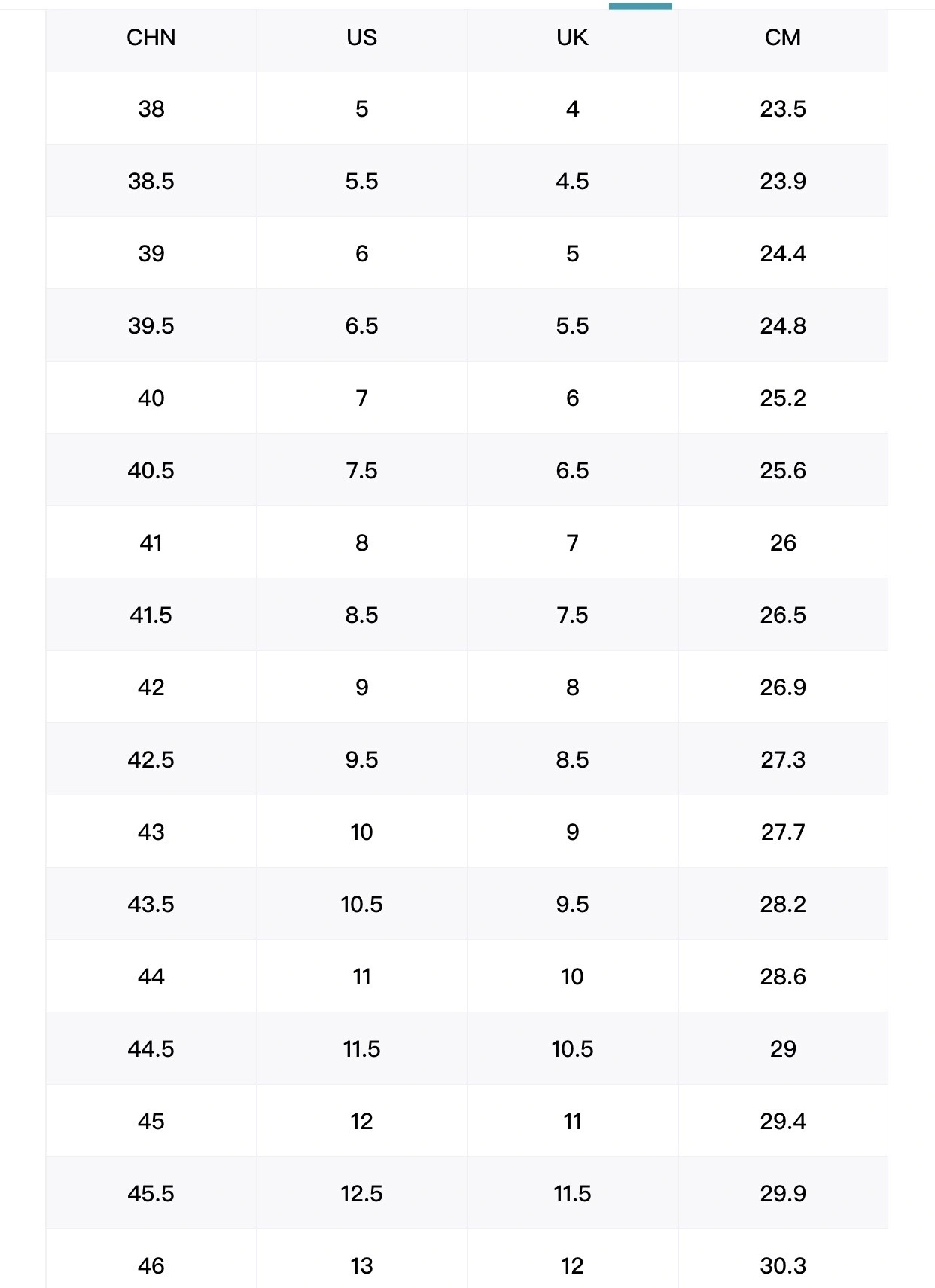Viewport: 935px width, 1288px height.
Task: Select the UK column header
Action: (x=572, y=38)
